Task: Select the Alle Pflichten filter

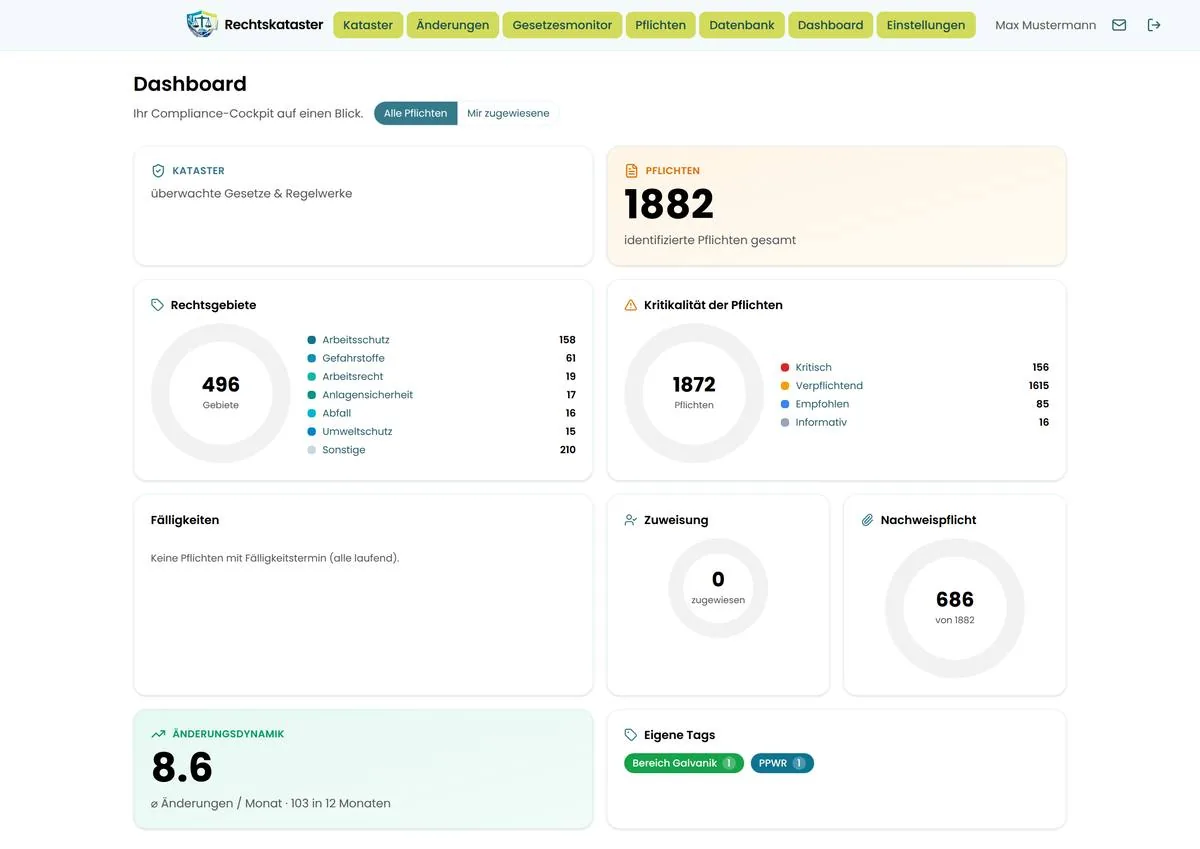Action: tap(415, 113)
